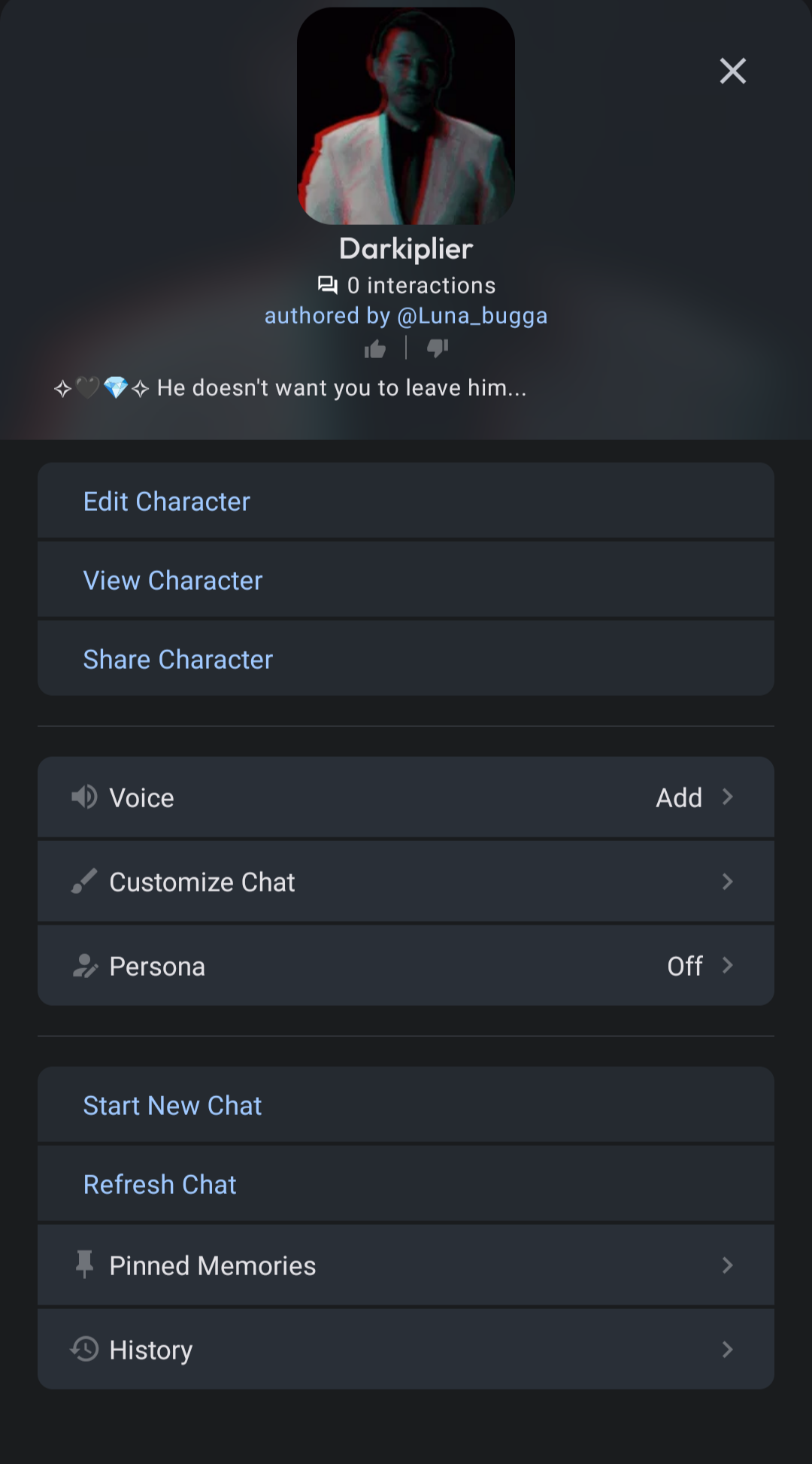Click Start New Chat with Darkiplier
Screen dimensions: 812x1464
click(x=171, y=1105)
